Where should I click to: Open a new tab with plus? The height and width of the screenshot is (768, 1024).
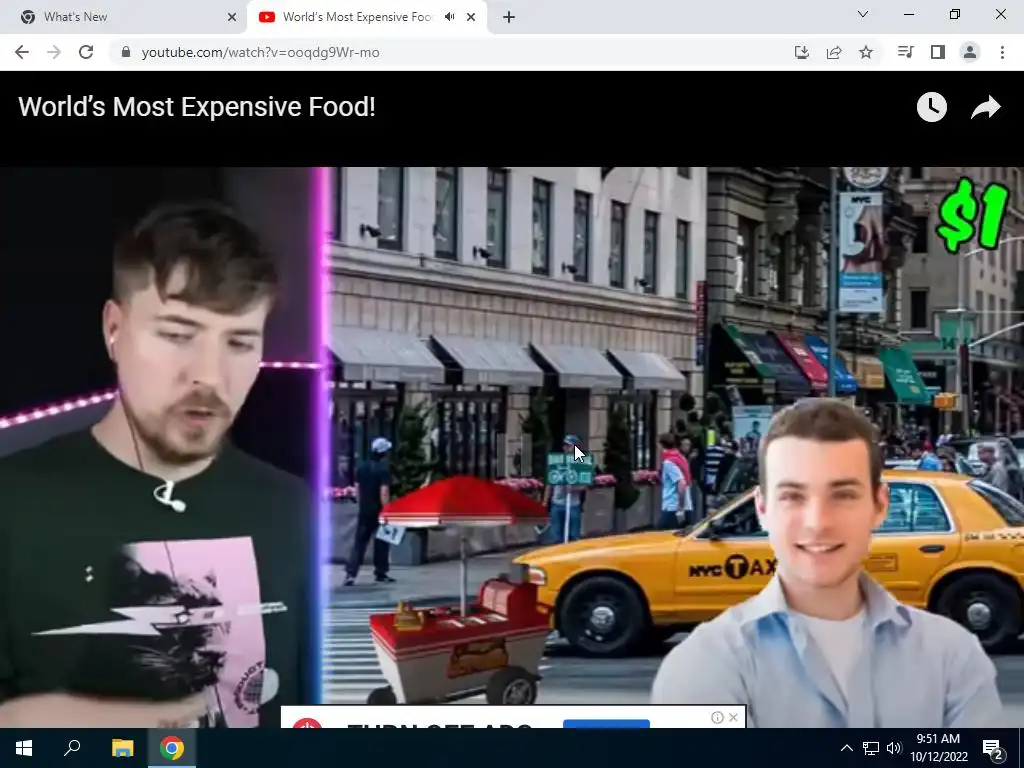509,17
